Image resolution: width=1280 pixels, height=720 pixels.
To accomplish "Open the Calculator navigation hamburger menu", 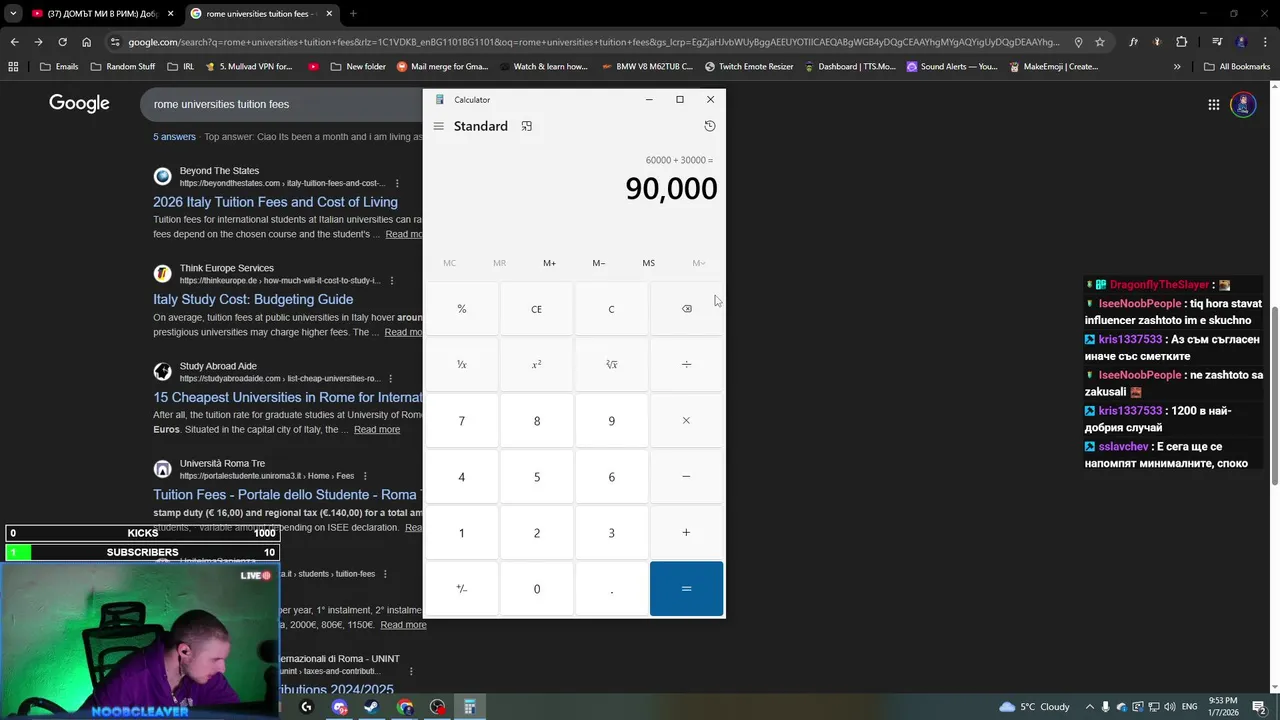I will point(438,126).
